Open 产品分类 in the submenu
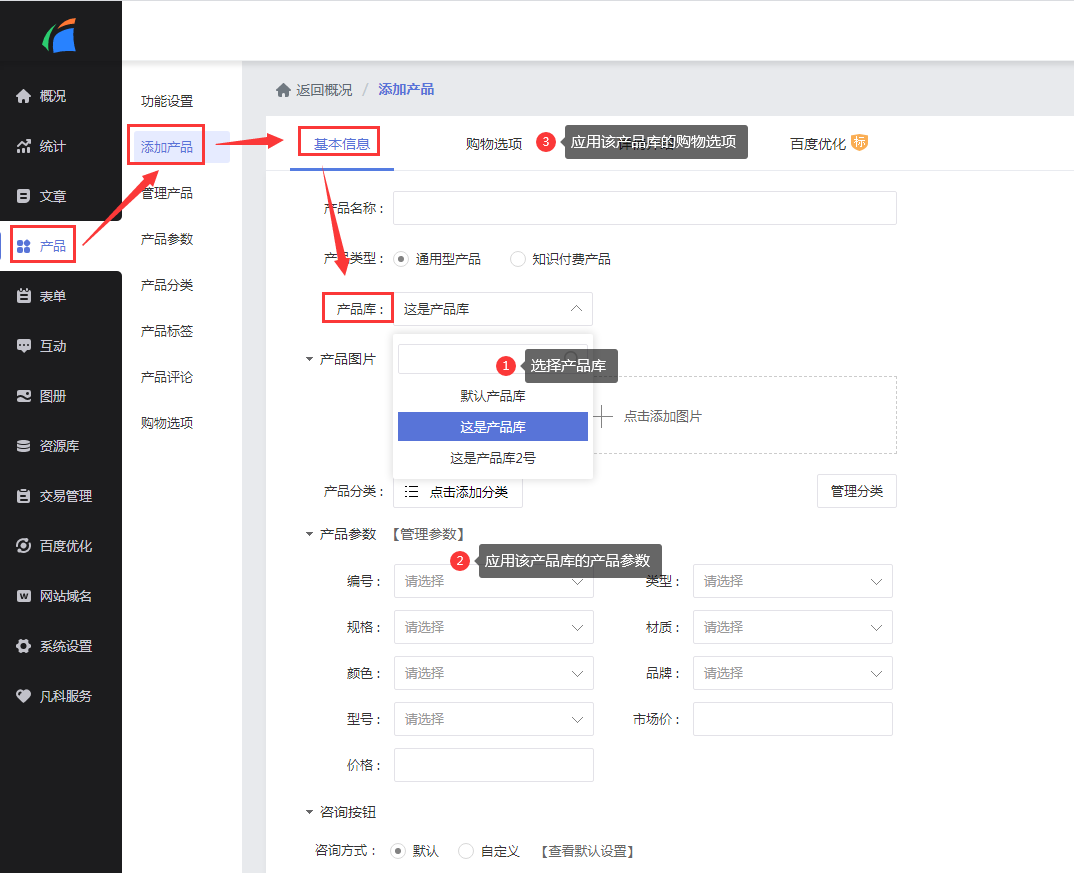Screen dimensions: 1074x873 click(x=166, y=285)
